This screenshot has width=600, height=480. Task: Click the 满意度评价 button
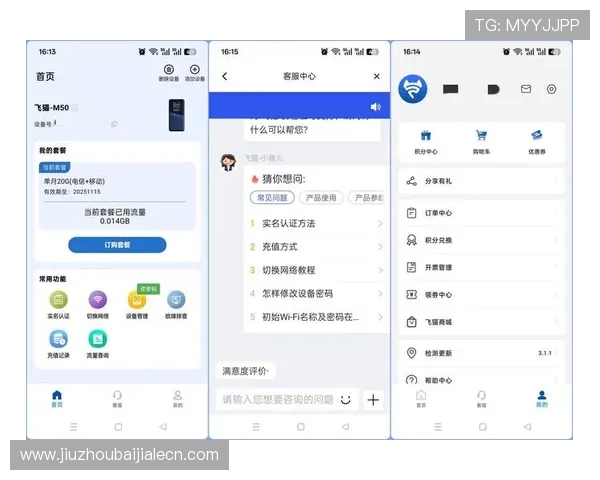point(246,371)
